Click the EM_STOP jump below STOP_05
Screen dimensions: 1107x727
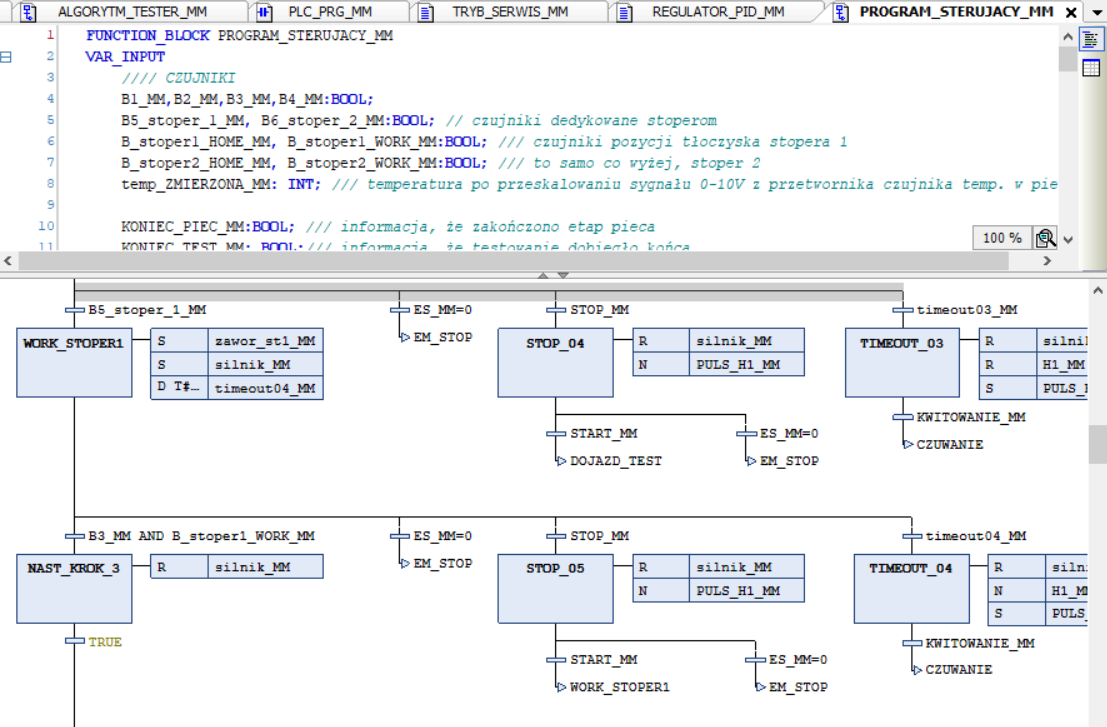pyautogui.click(x=792, y=687)
